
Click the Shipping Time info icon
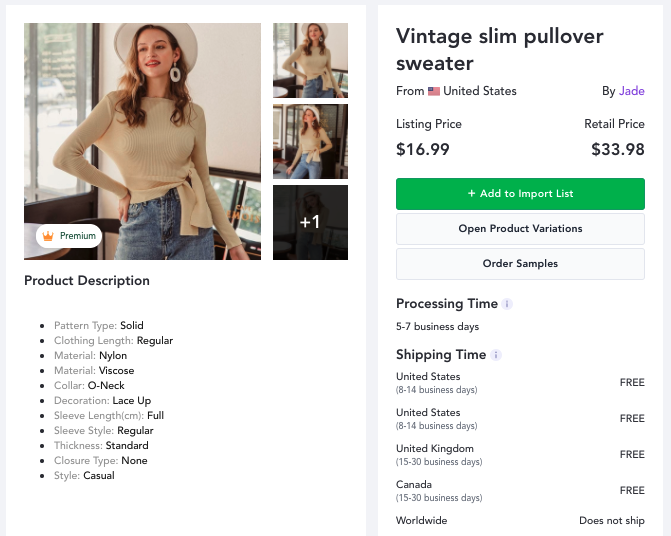coord(496,355)
